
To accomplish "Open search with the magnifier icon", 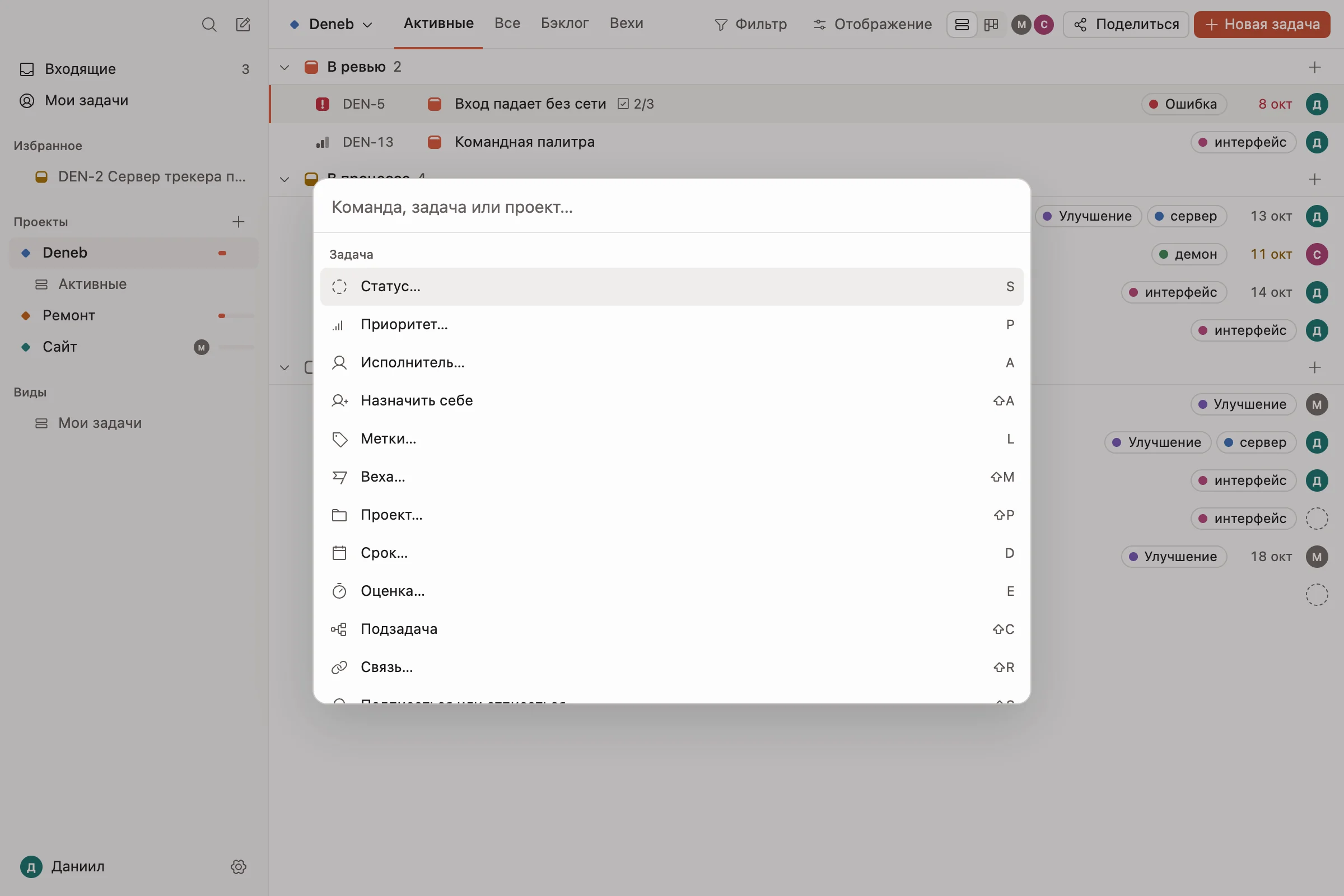I will 209,25.
